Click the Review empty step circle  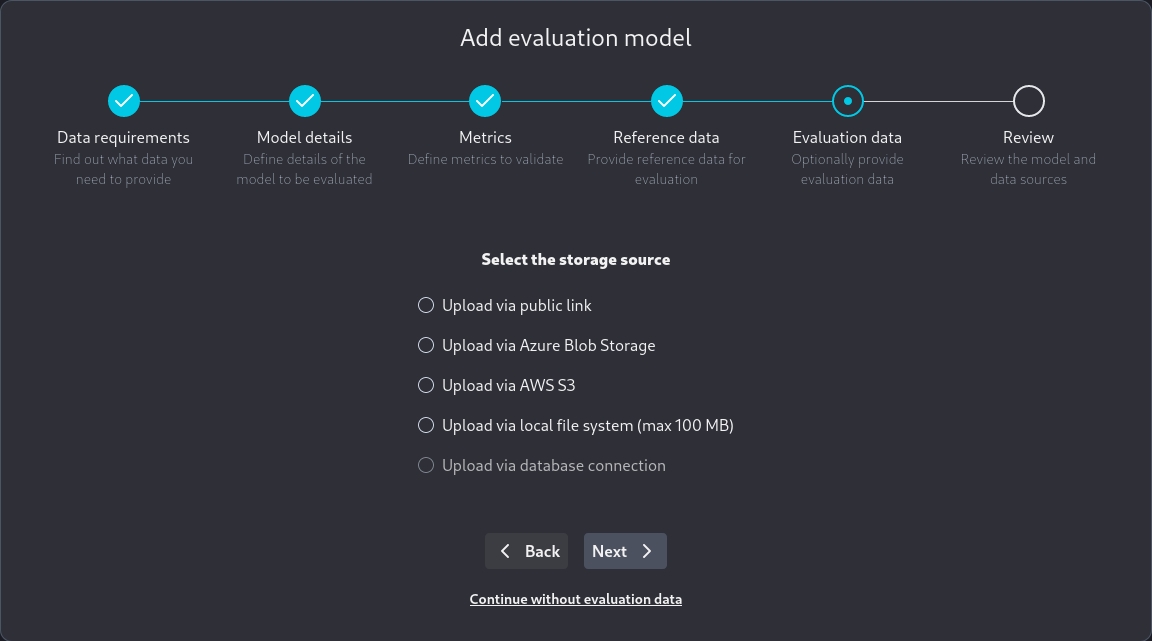(x=1028, y=101)
